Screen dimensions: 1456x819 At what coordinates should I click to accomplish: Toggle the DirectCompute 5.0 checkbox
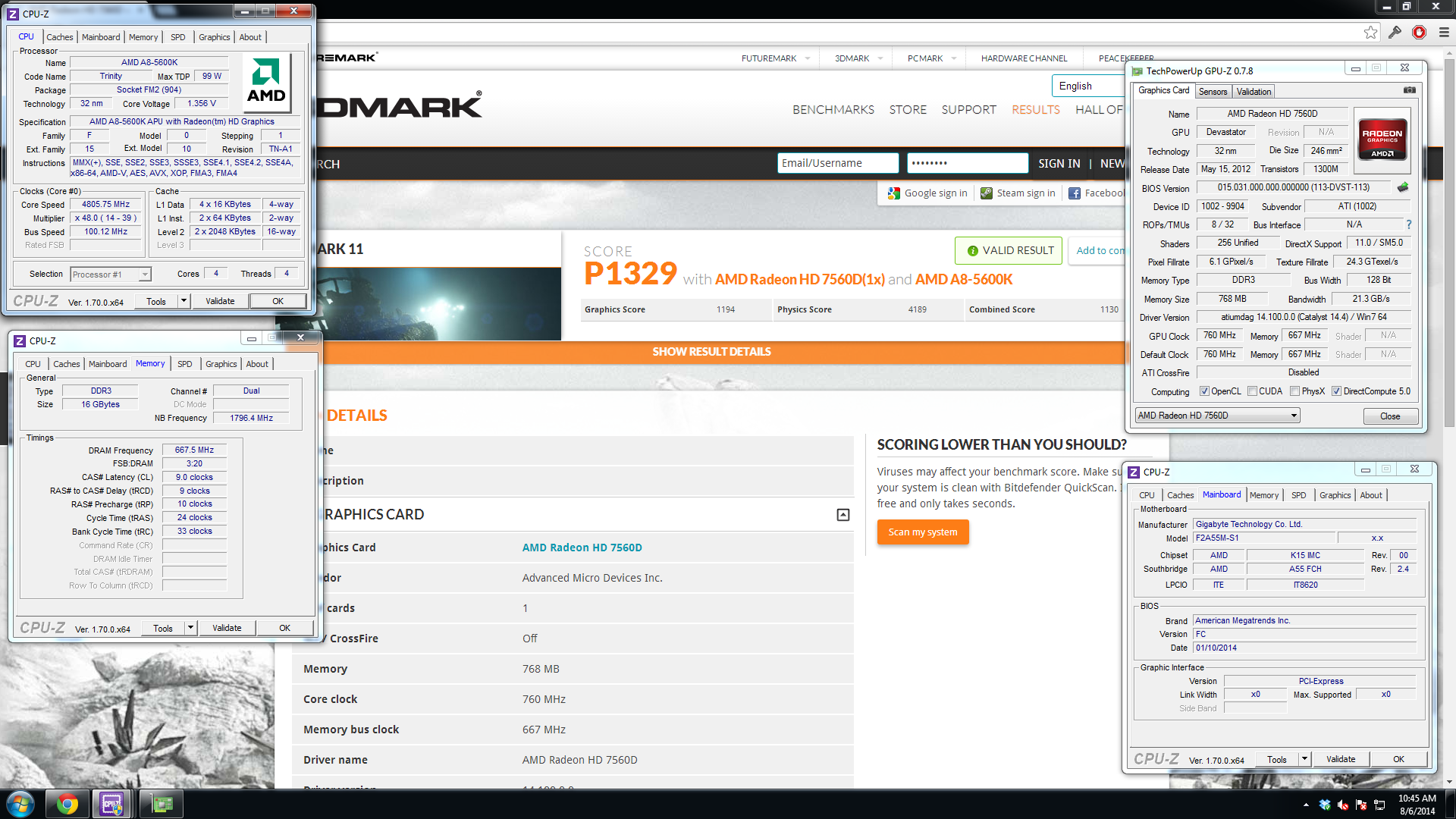(x=1336, y=391)
